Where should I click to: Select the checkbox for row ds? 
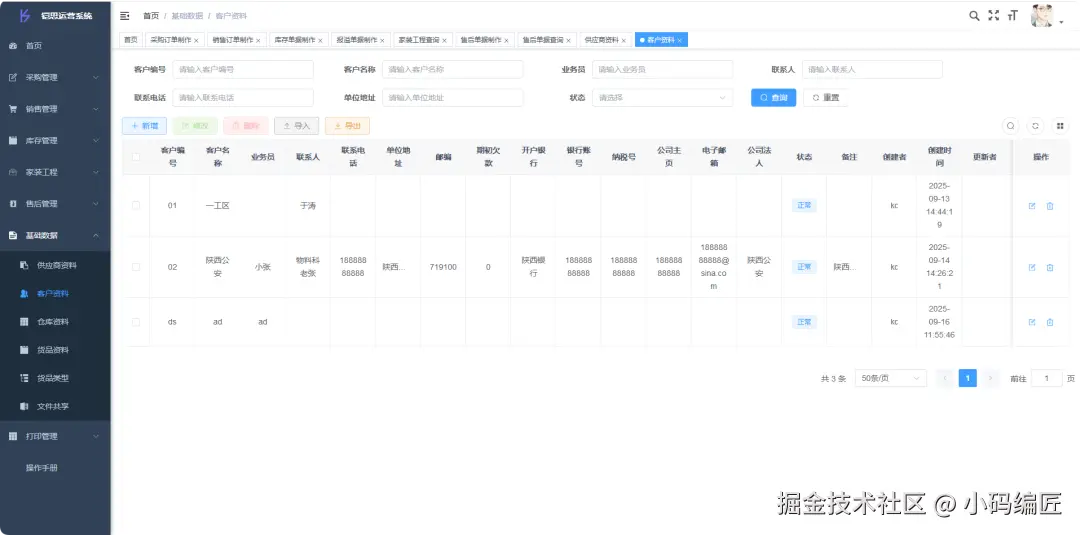(x=136, y=322)
